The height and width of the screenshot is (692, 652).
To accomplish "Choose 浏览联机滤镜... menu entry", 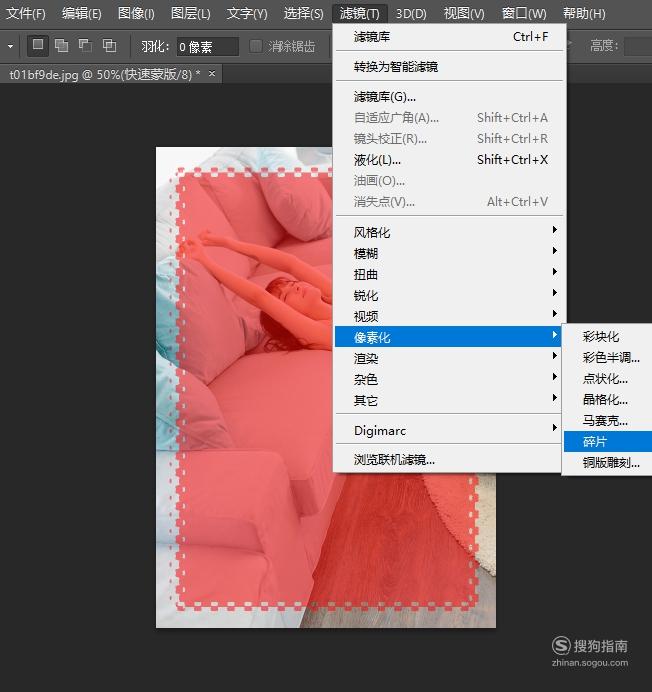I will 449,460.
